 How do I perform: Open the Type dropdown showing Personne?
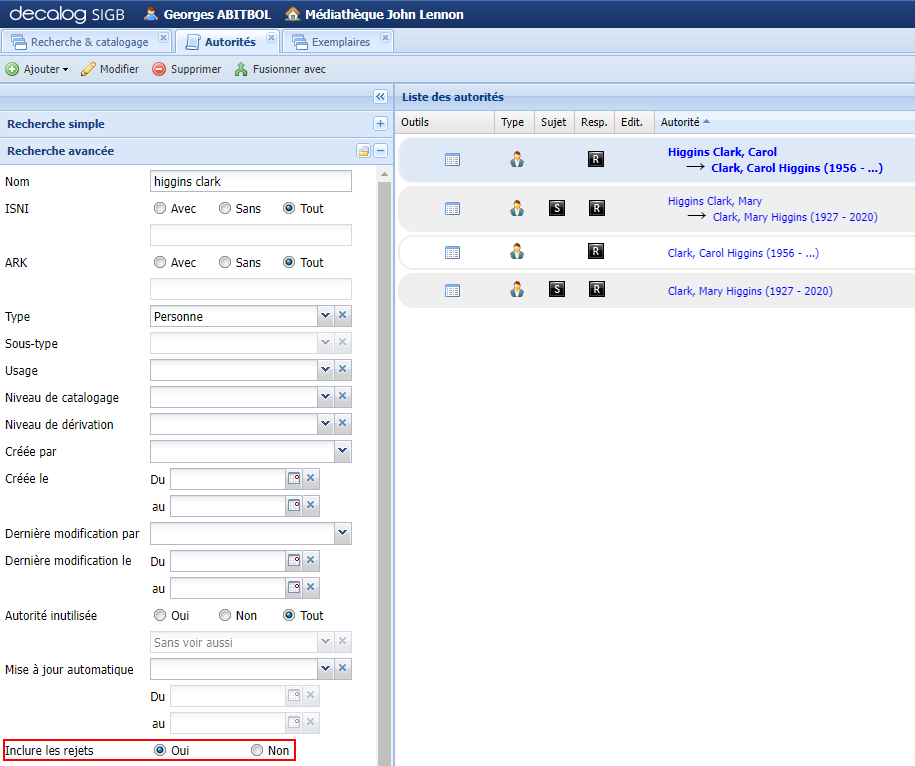click(323, 316)
